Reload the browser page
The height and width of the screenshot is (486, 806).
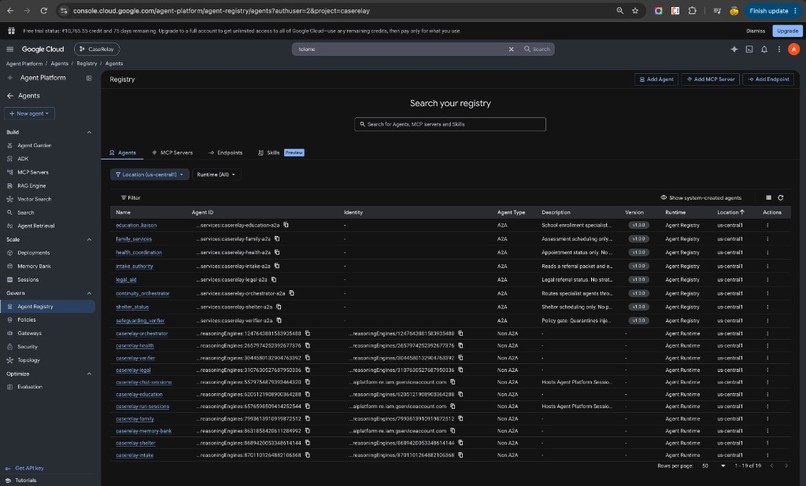click(x=44, y=11)
